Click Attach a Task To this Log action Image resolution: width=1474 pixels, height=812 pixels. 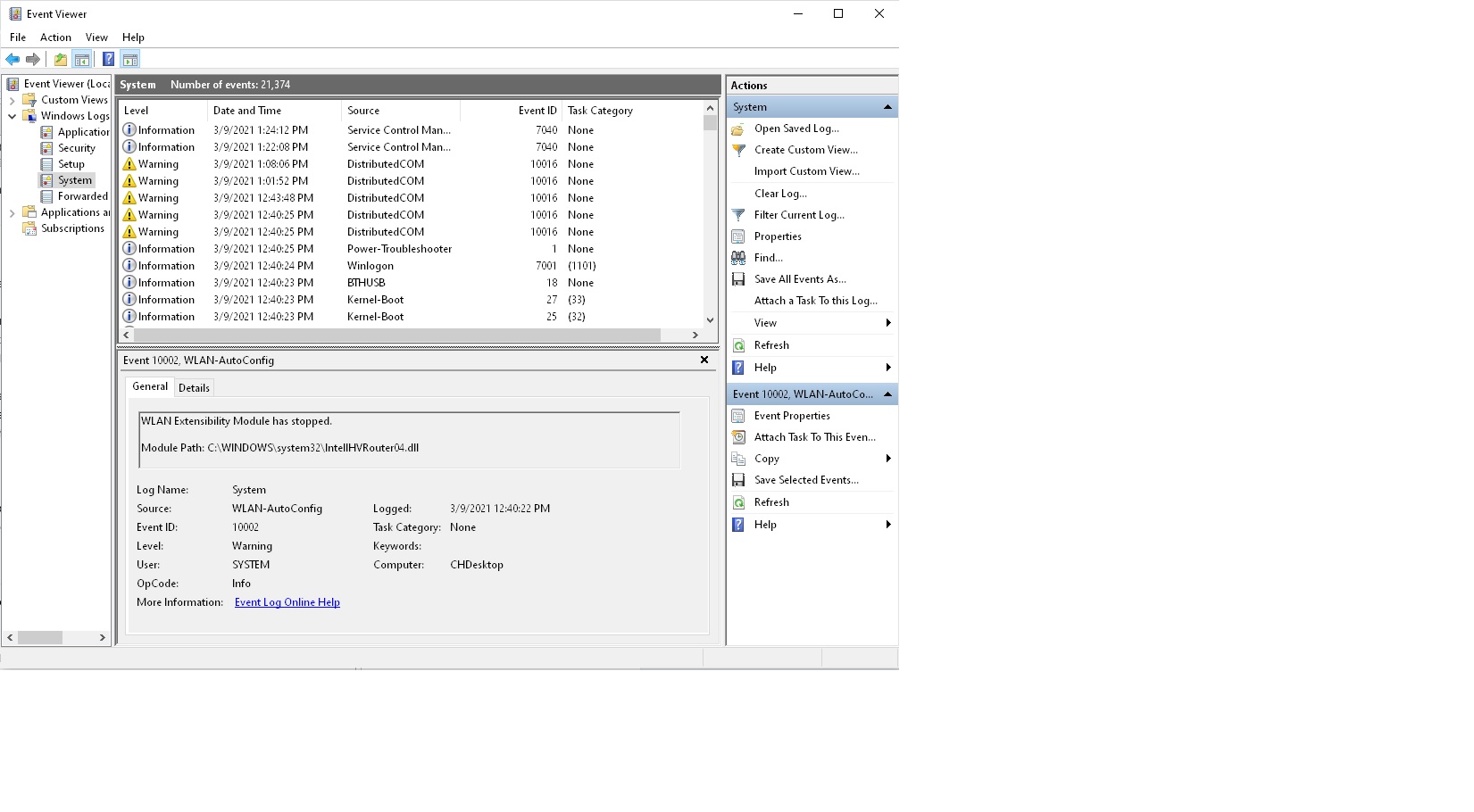coord(816,301)
